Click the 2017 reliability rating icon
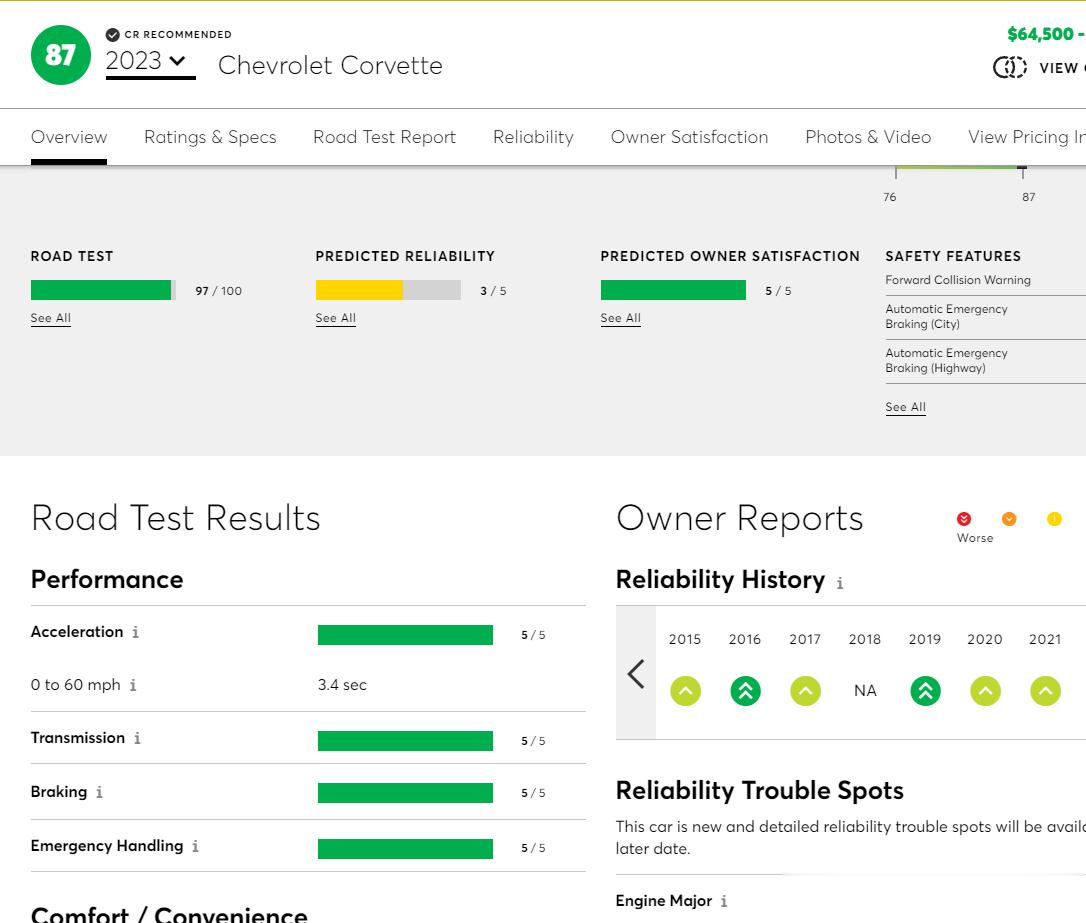This screenshot has height=923, width=1086. coord(805,691)
